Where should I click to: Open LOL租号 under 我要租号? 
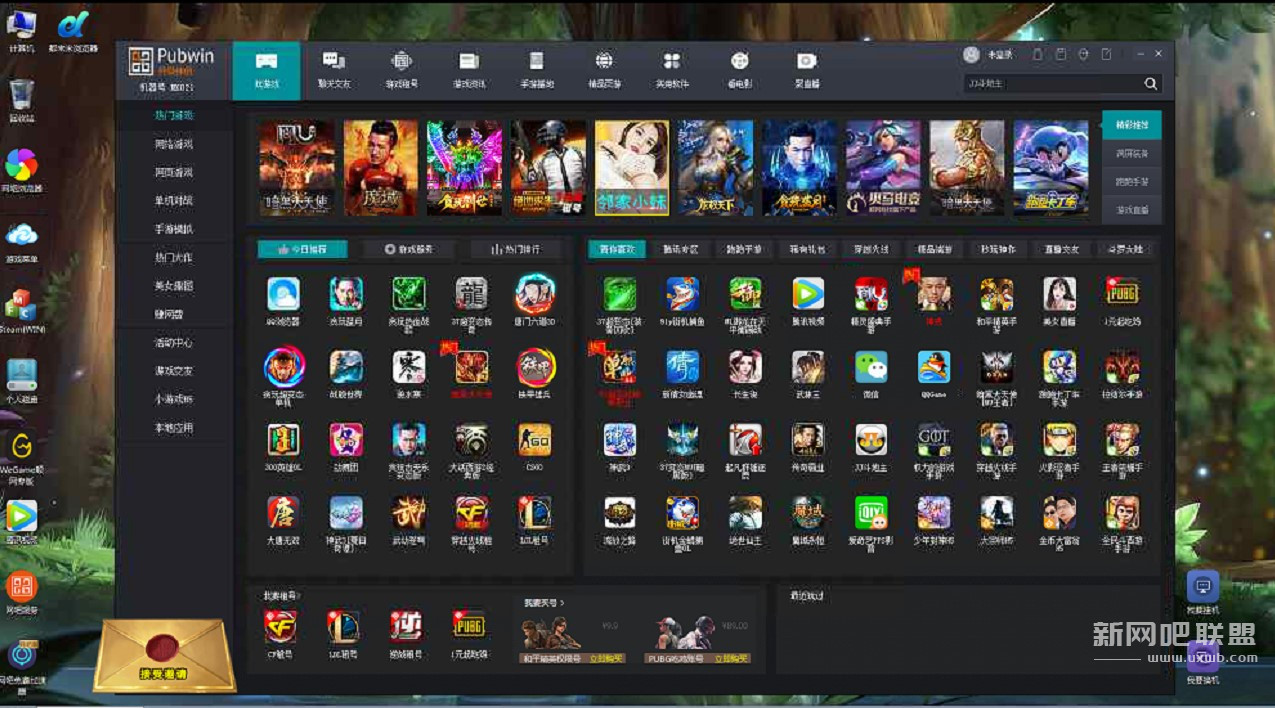343,626
